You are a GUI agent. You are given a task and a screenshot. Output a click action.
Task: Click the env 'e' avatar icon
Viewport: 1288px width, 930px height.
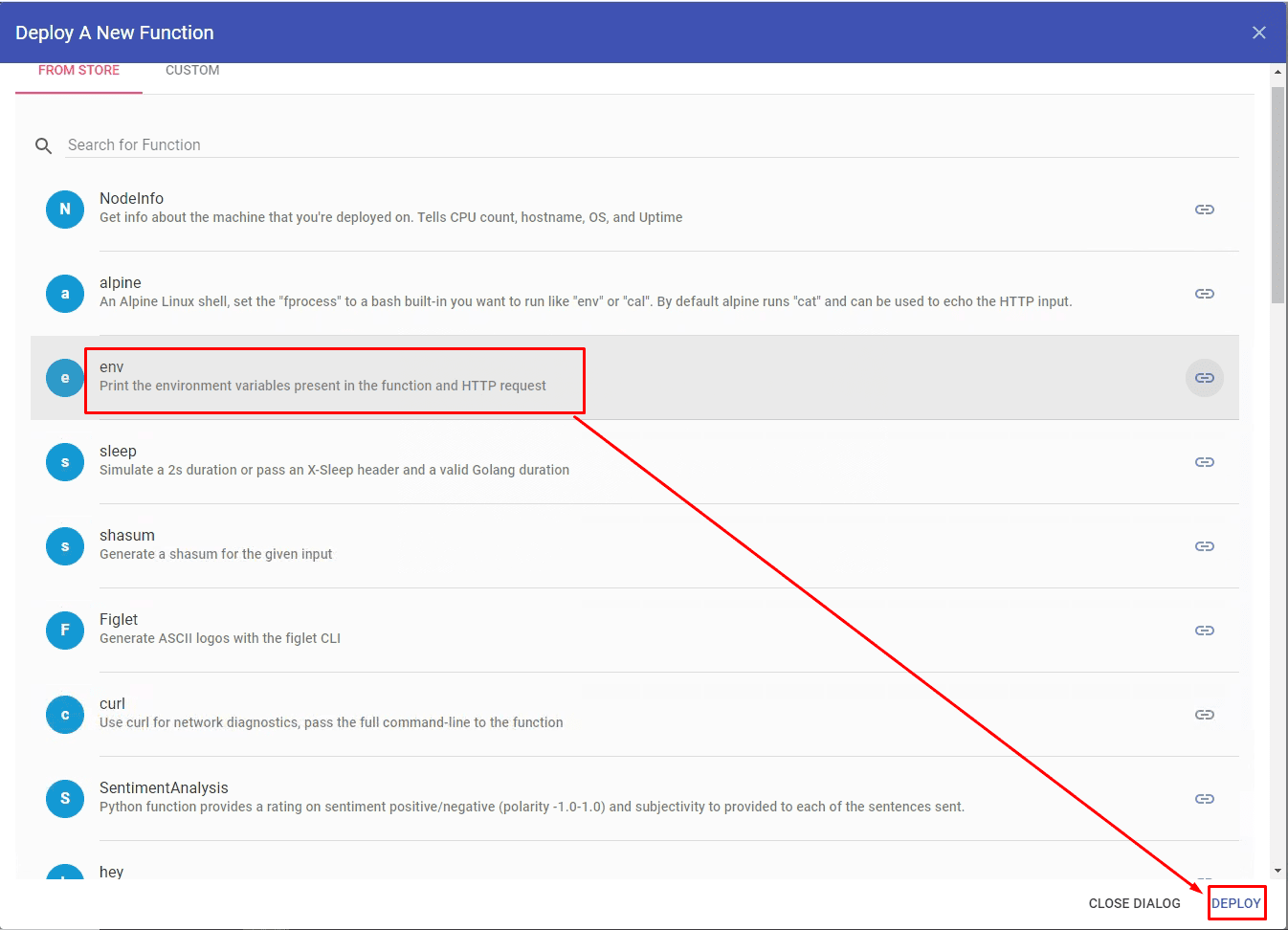[x=65, y=378]
